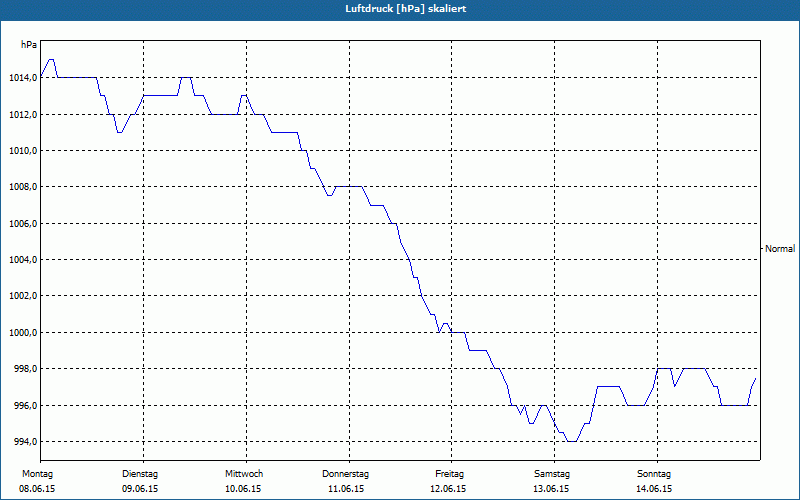Click the 'Normal' marker label on right
800x500 pixels.
click(x=779, y=248)
